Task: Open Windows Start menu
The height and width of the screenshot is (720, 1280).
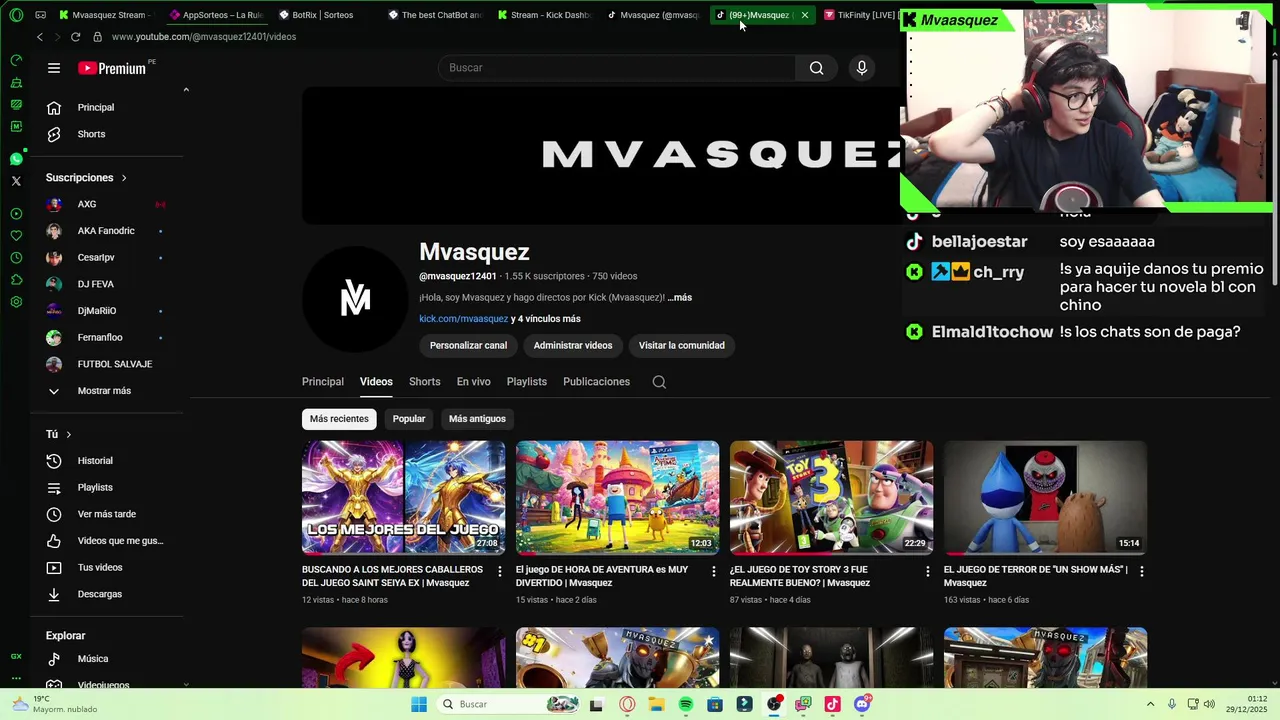Action: click(418, 704)
